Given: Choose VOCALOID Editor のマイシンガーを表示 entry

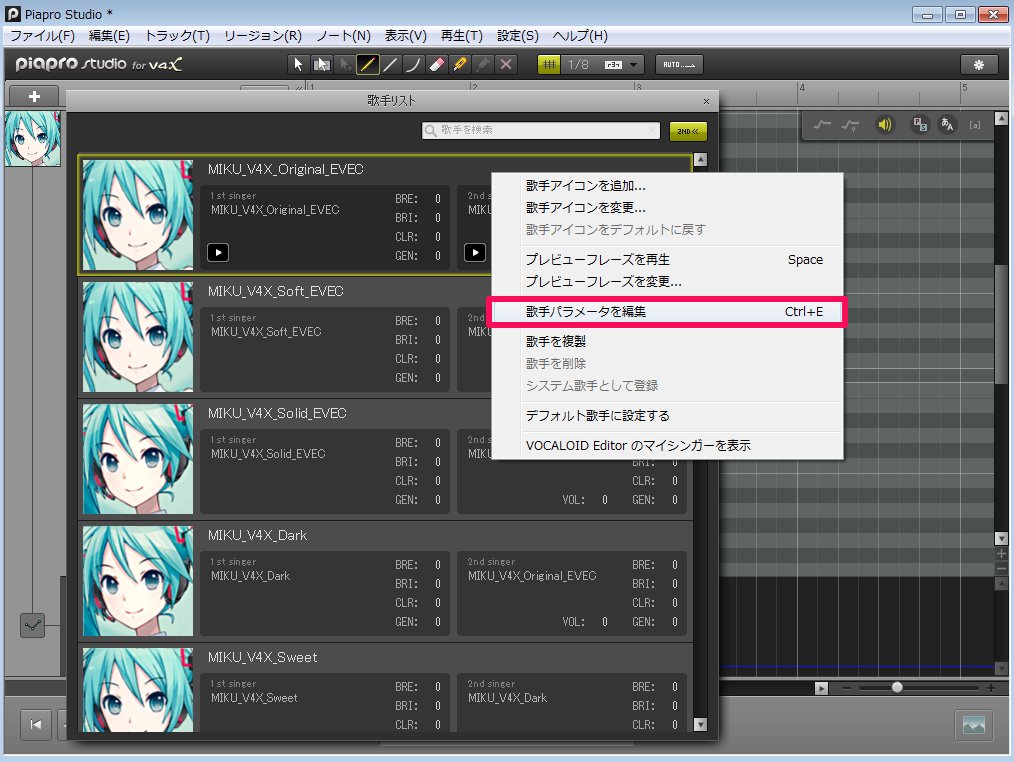Looking at the screenshot, I should click(x=667, y=446).
